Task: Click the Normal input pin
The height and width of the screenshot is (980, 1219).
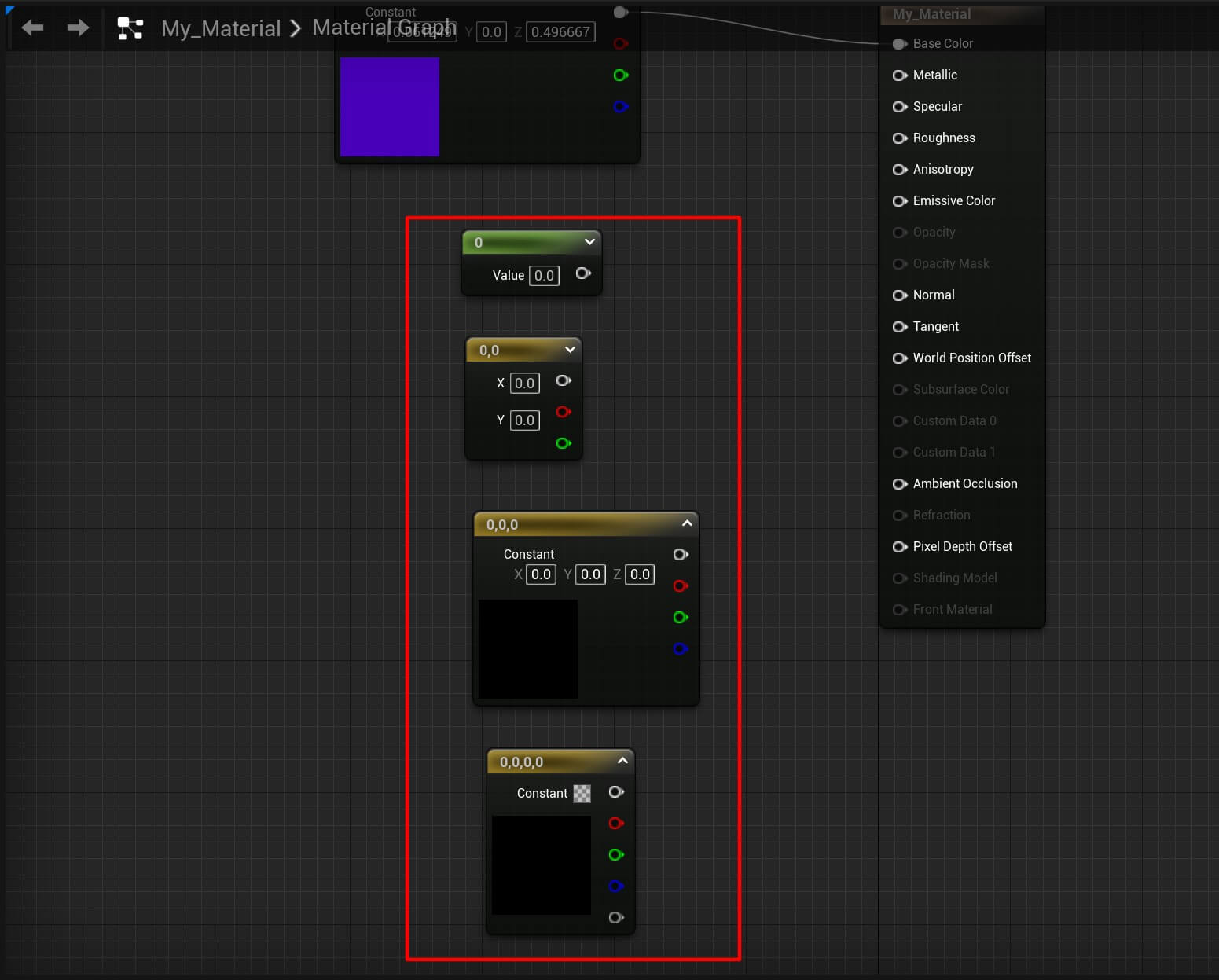Action: (x=900, y=295)
